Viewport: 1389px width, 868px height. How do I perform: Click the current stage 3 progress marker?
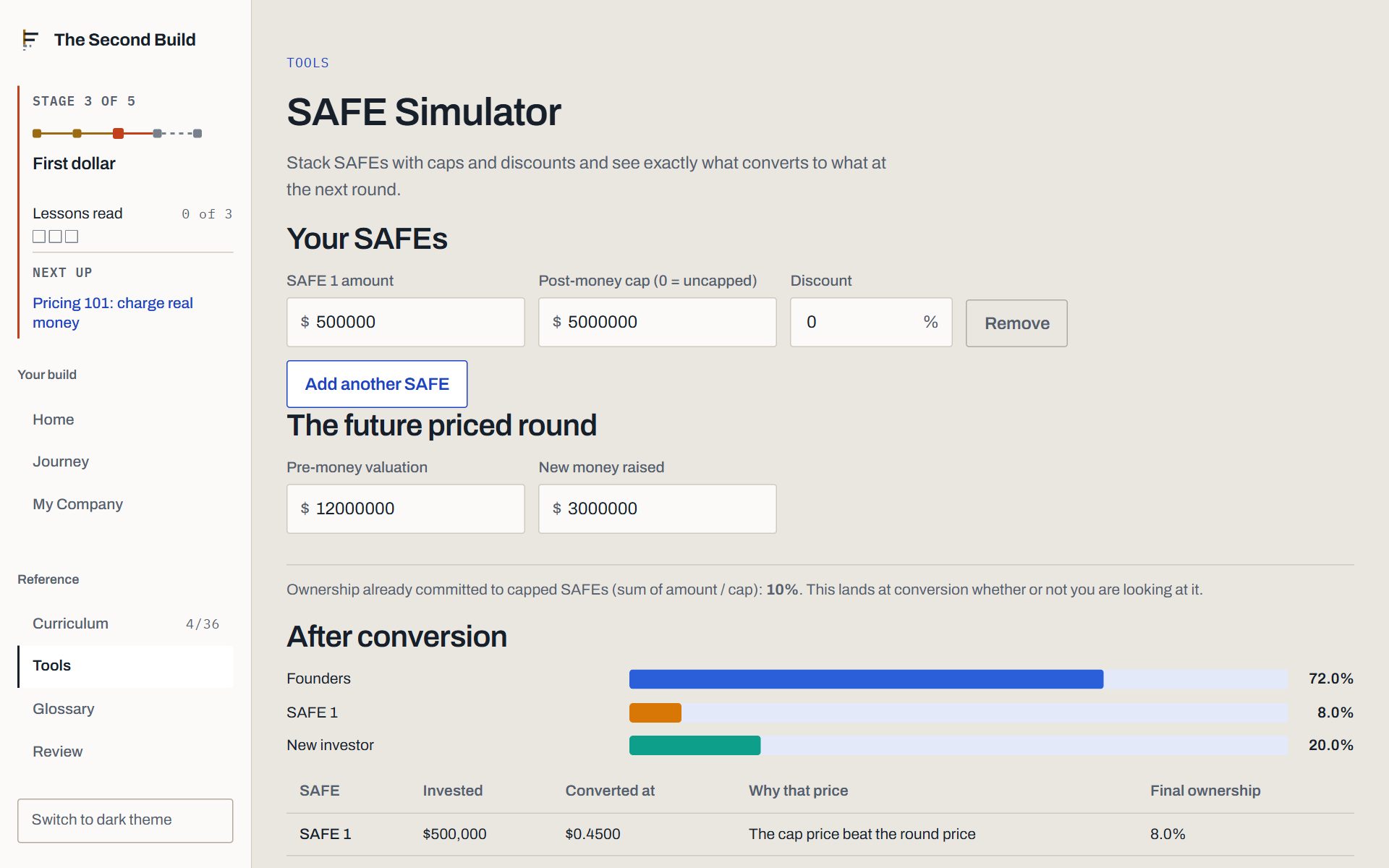click(x=118, y=133)
